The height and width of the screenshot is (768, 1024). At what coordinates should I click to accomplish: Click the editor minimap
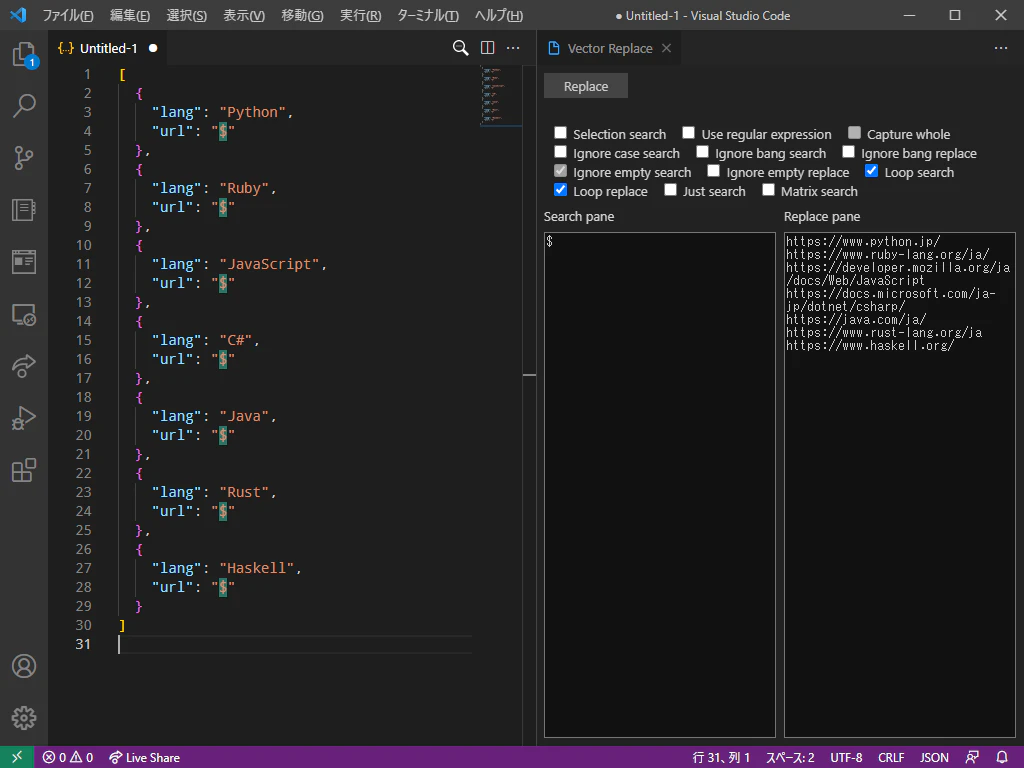point(500,96)
